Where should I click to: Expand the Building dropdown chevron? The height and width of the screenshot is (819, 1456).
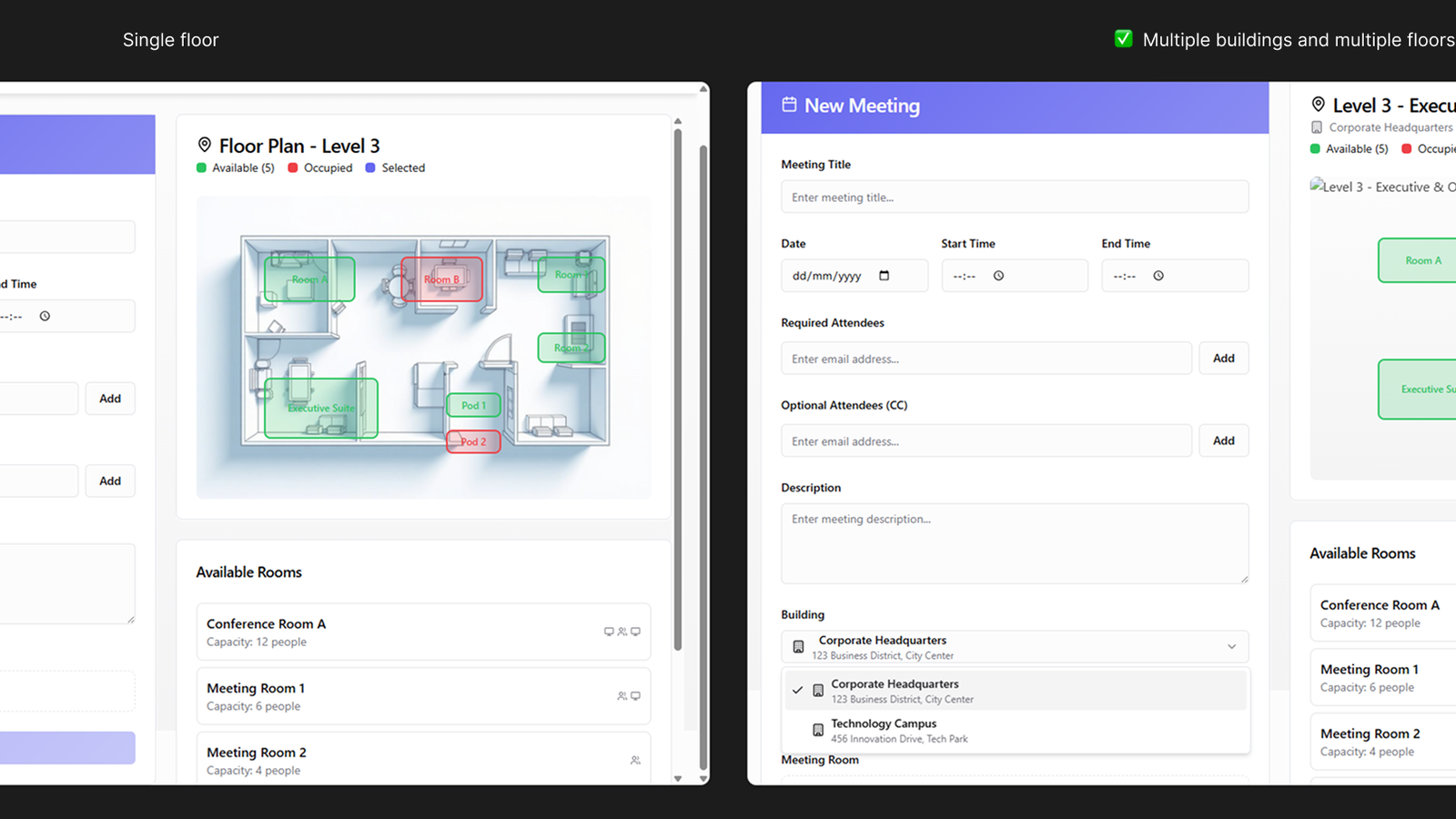(1231, 647)
